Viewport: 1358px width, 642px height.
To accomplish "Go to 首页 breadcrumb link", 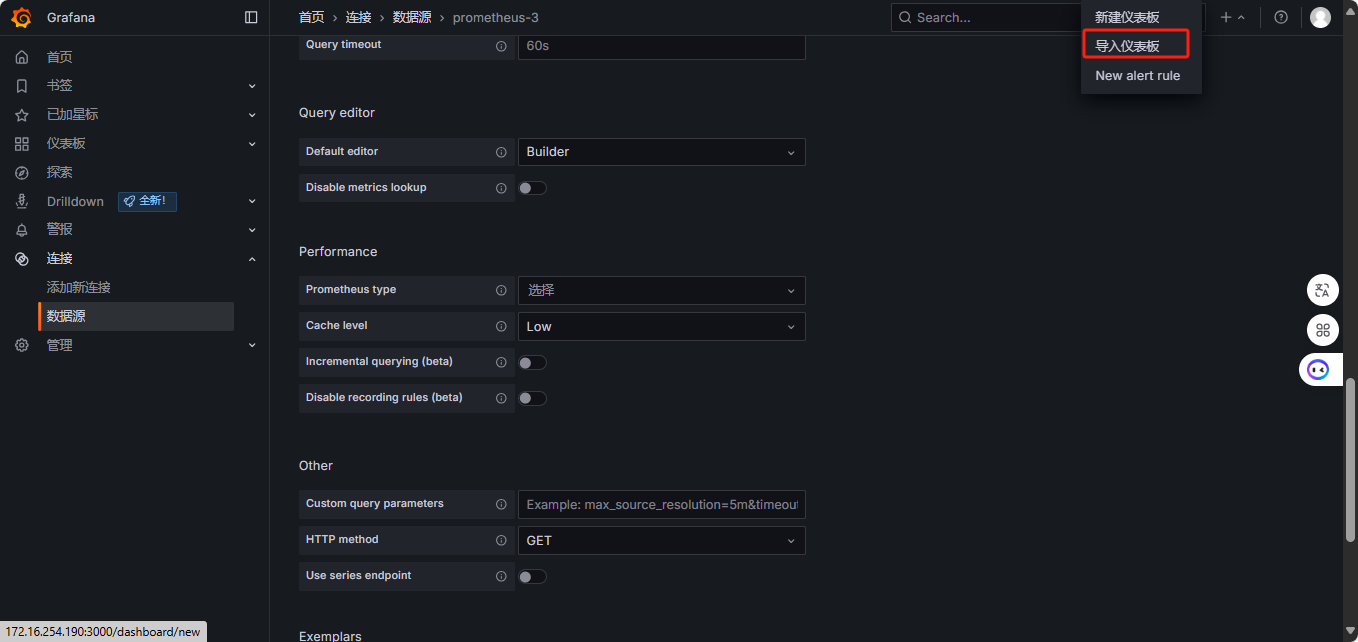I will coord(312,18).
